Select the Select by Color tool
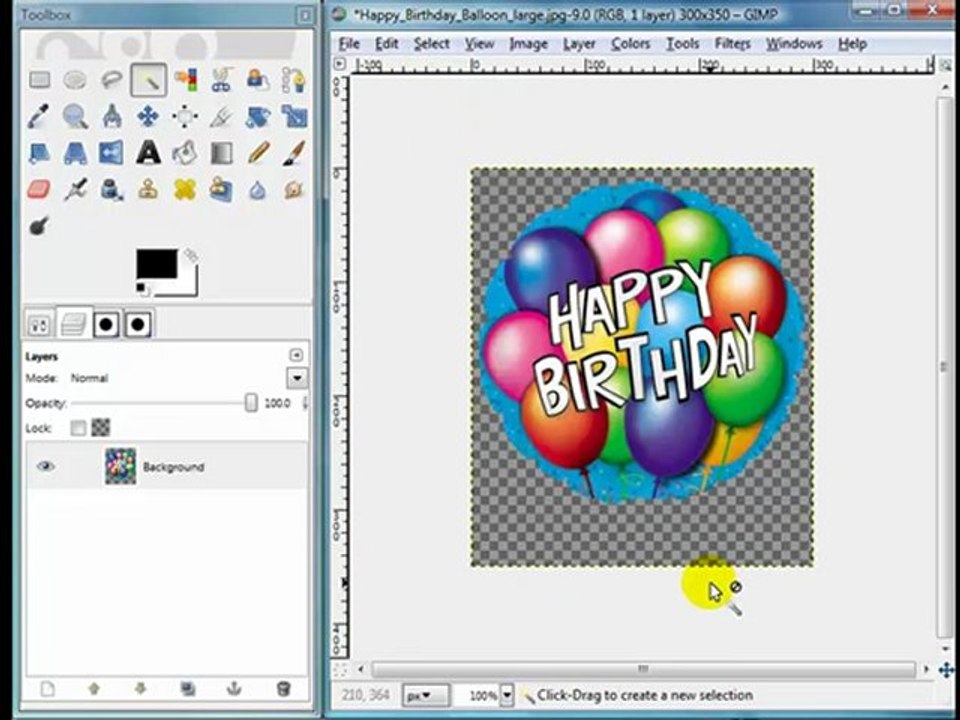 click(x=185, y=80)
